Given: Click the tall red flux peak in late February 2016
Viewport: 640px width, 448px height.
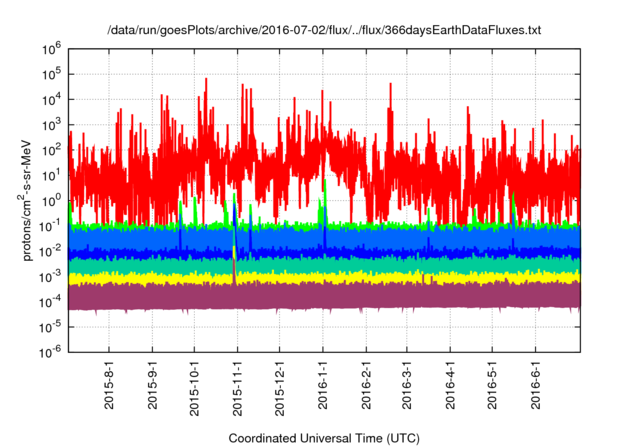Looking at the screenshot, I should (x=391, y=86).
